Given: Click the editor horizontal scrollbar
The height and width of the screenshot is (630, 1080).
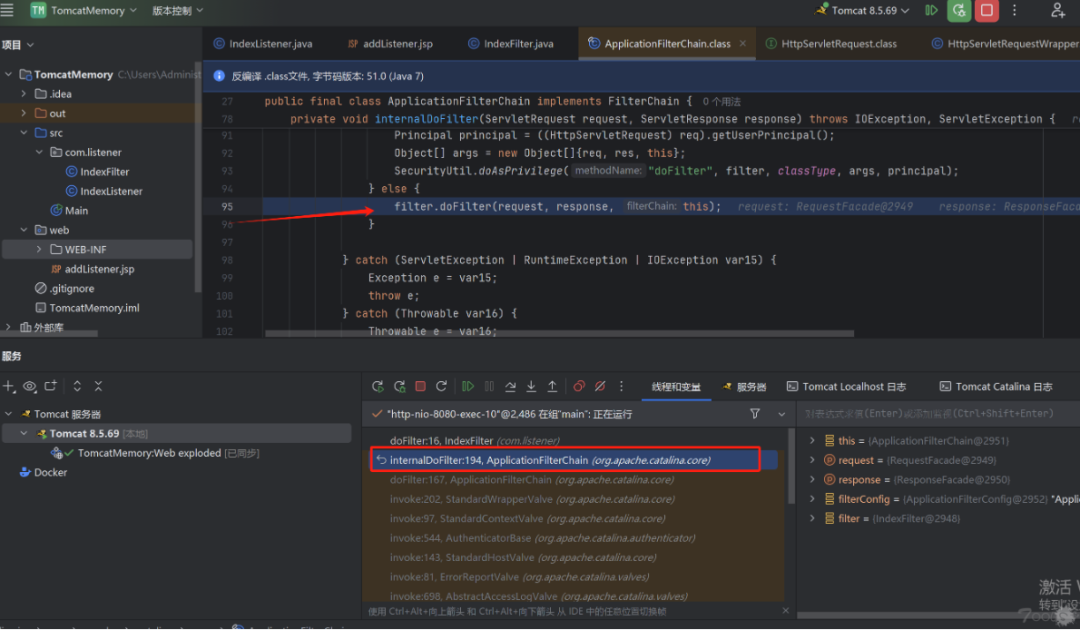Looking at the screenshot, I should pyautogui.click(x=560, y=334).
